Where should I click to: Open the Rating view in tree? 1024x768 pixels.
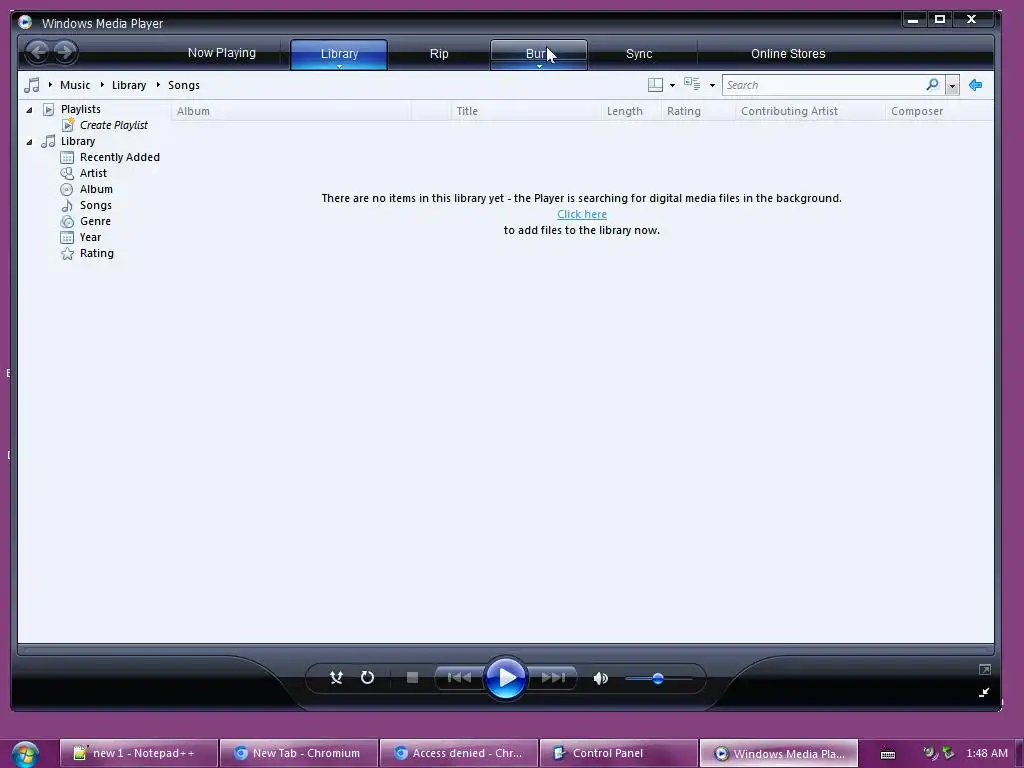pos(97,253)
